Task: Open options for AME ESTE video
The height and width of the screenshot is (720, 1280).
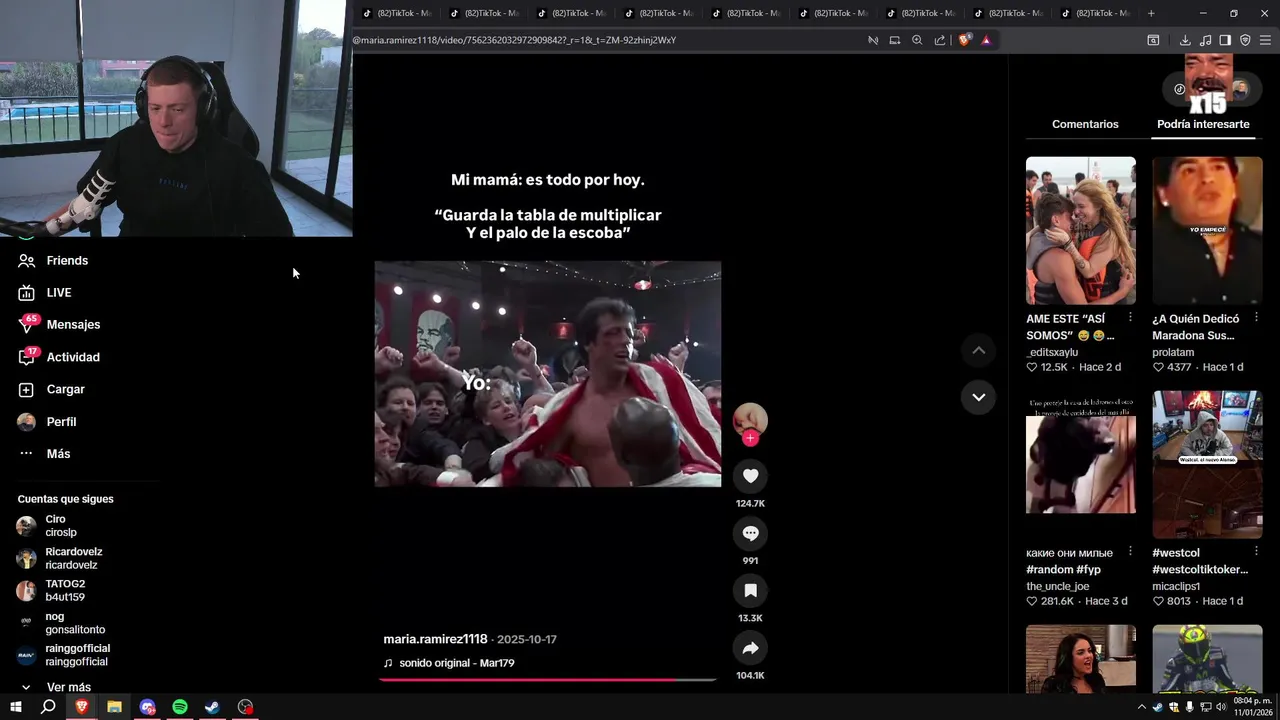Action: click(1130, 317)
